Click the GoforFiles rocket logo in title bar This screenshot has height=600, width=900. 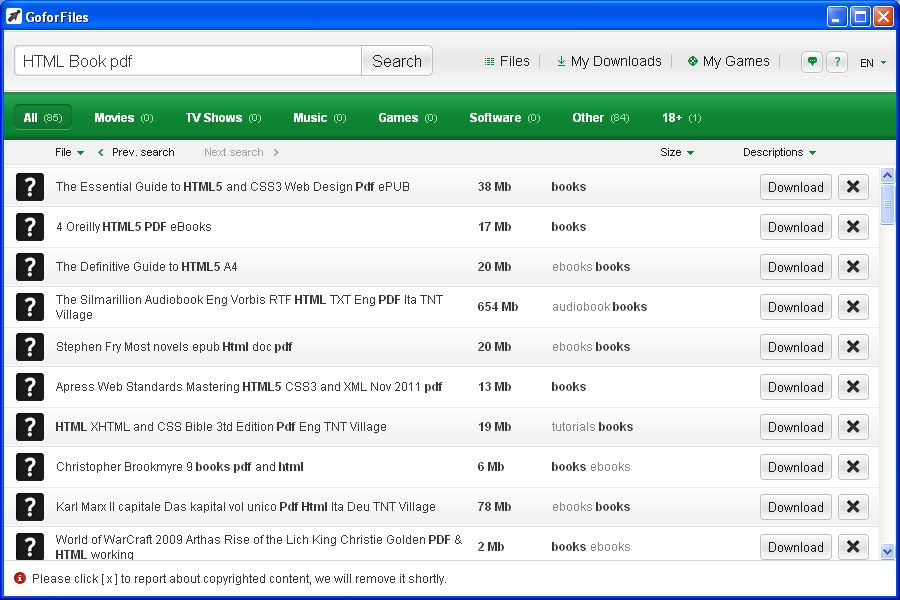point(14,17)
